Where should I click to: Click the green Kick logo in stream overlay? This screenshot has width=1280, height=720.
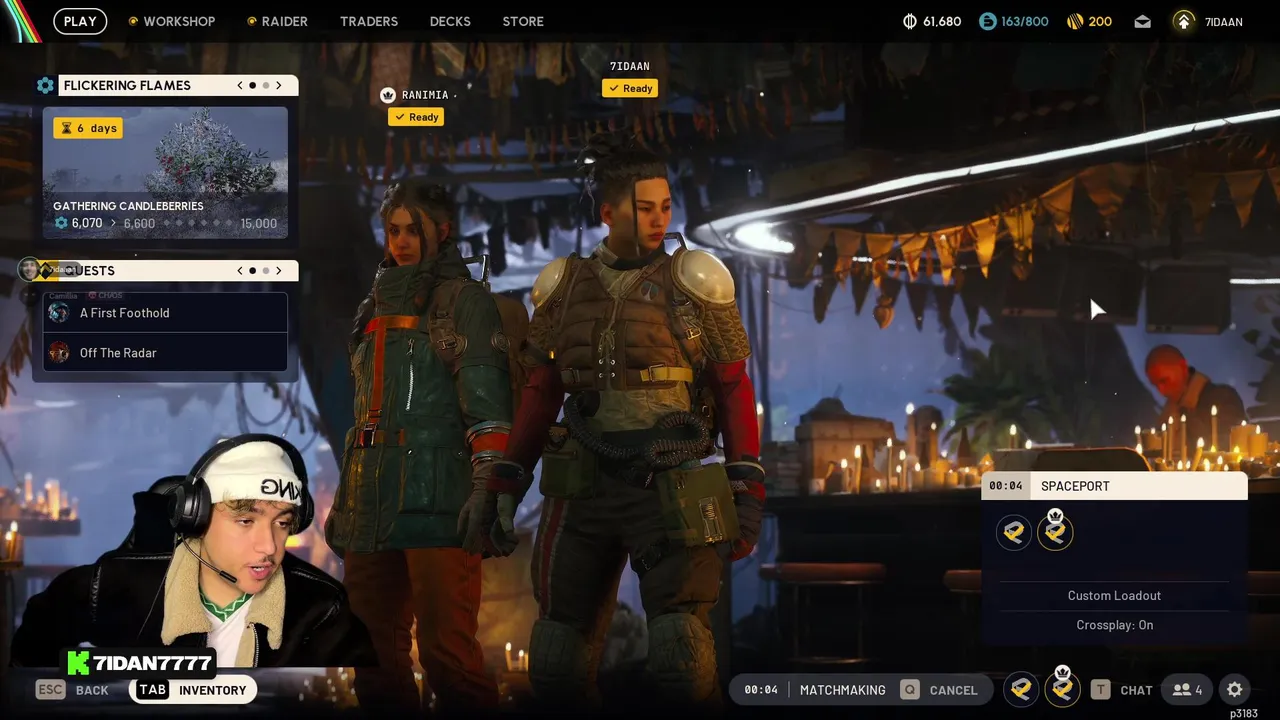point(78,663)
